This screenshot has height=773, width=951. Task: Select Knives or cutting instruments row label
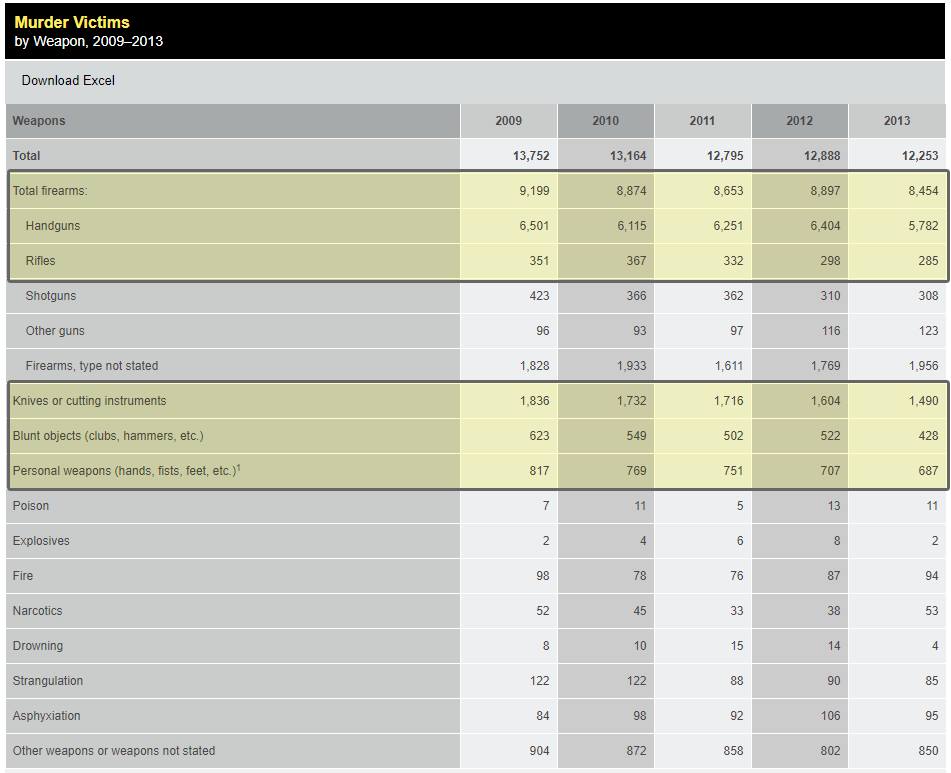(89, 401)
